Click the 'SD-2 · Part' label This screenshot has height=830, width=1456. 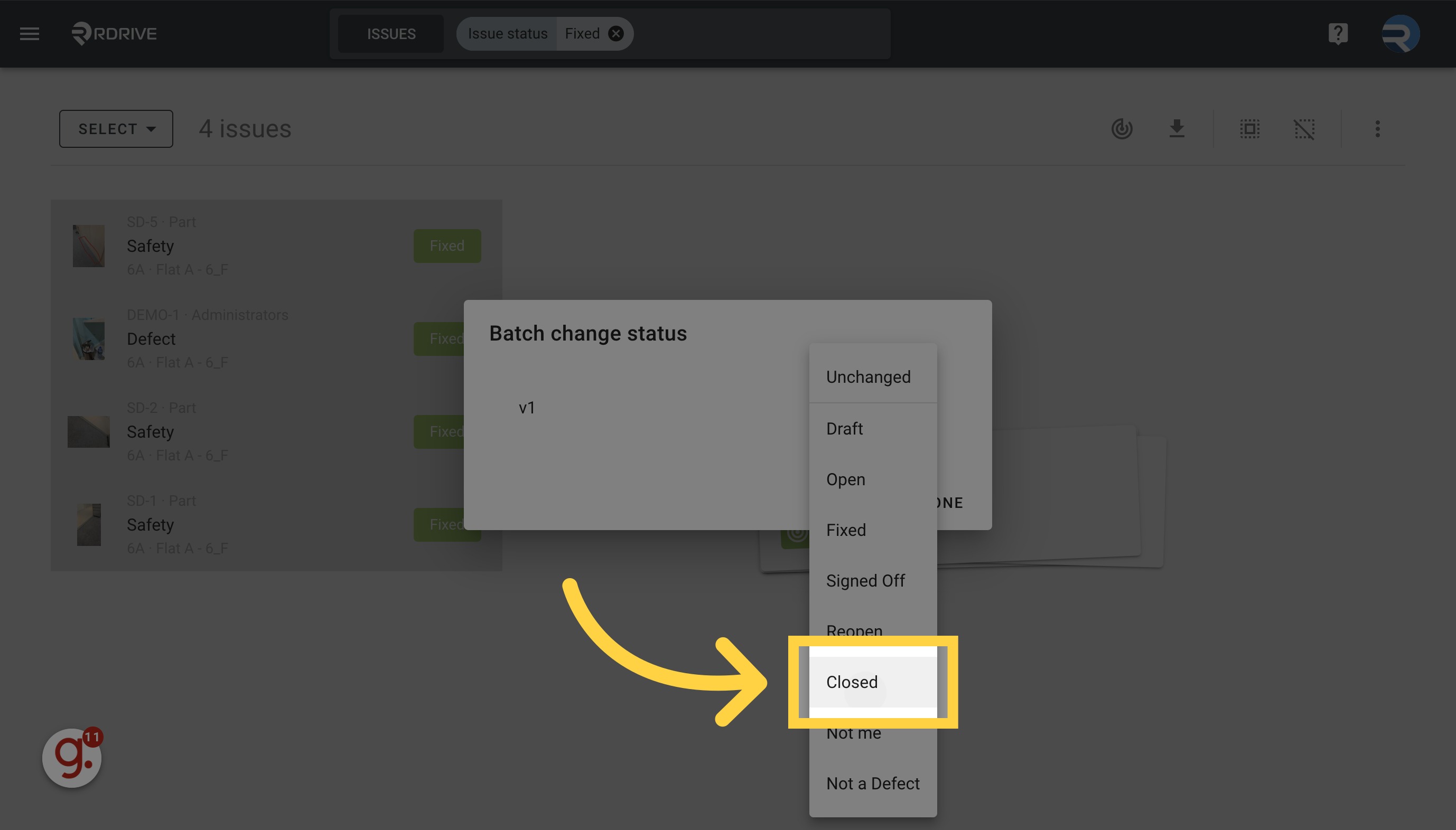pos(161,408)
